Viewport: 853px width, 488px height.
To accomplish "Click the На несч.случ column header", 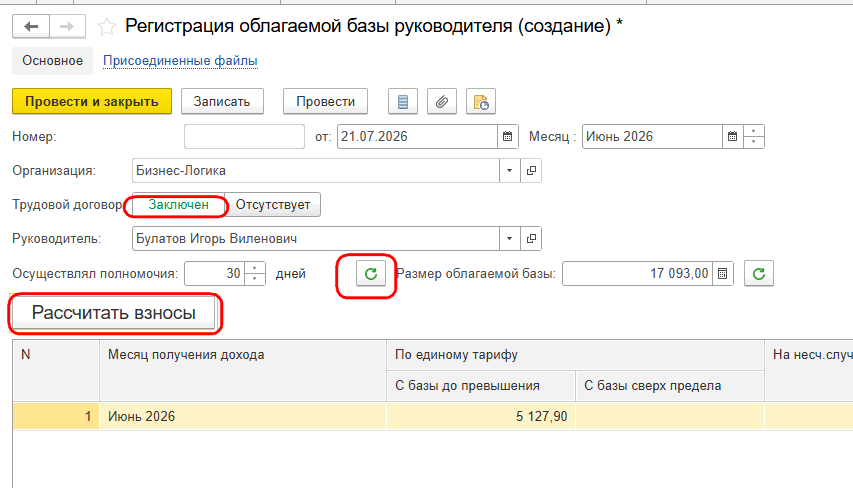I will (x=809, y=370).
